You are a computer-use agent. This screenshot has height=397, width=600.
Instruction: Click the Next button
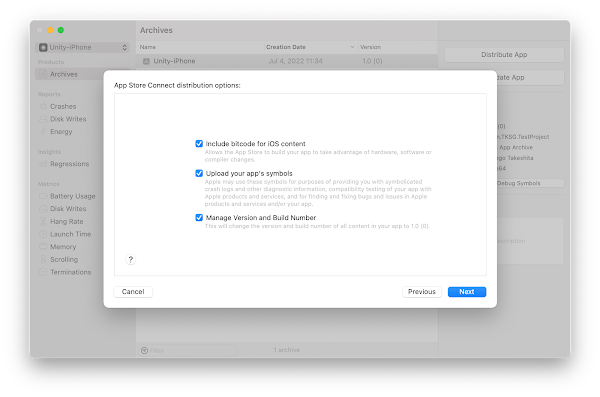coord(467,292)
